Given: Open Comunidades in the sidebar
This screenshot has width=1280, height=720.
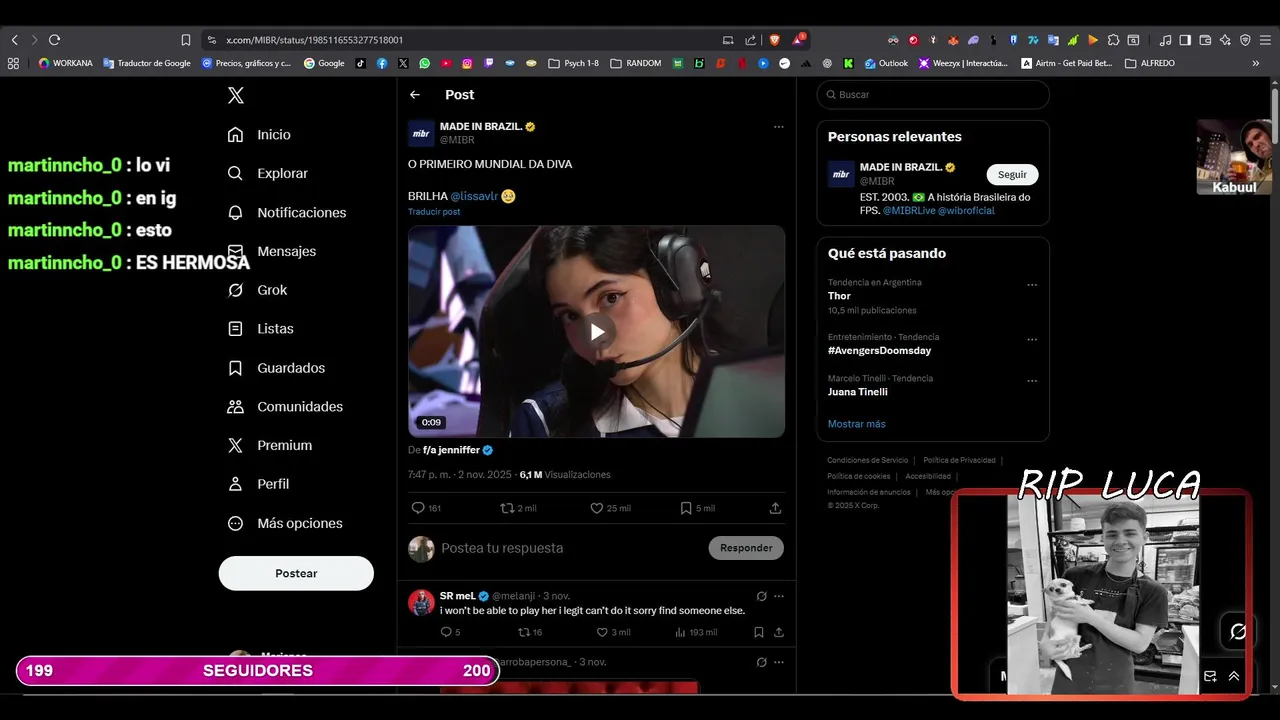Looking at the screenshot, I should (285, 407).
